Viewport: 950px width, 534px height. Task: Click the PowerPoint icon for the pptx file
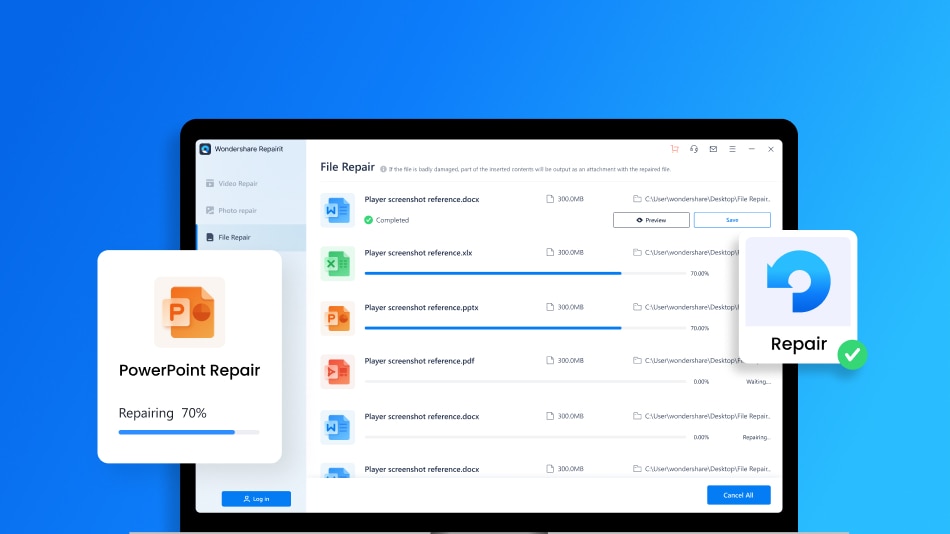tap(337, 318)
